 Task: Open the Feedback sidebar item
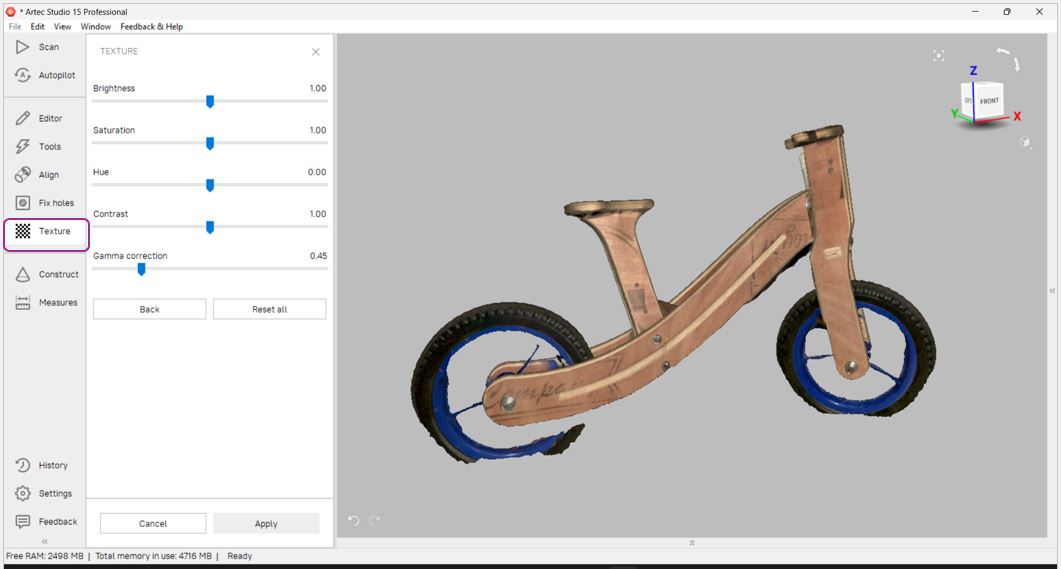click(x=46, y=522)
